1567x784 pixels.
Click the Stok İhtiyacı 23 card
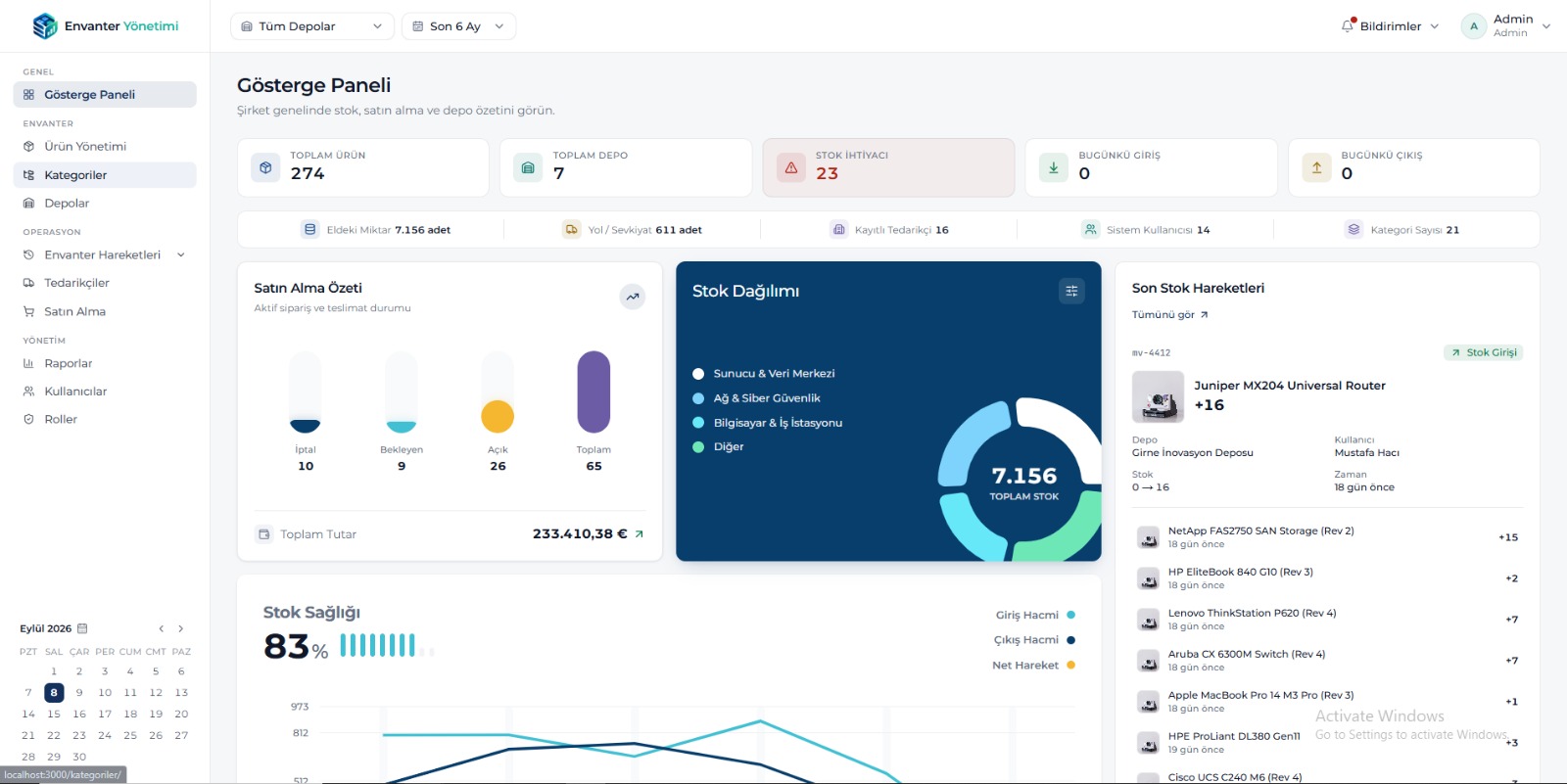click(888, 167)
